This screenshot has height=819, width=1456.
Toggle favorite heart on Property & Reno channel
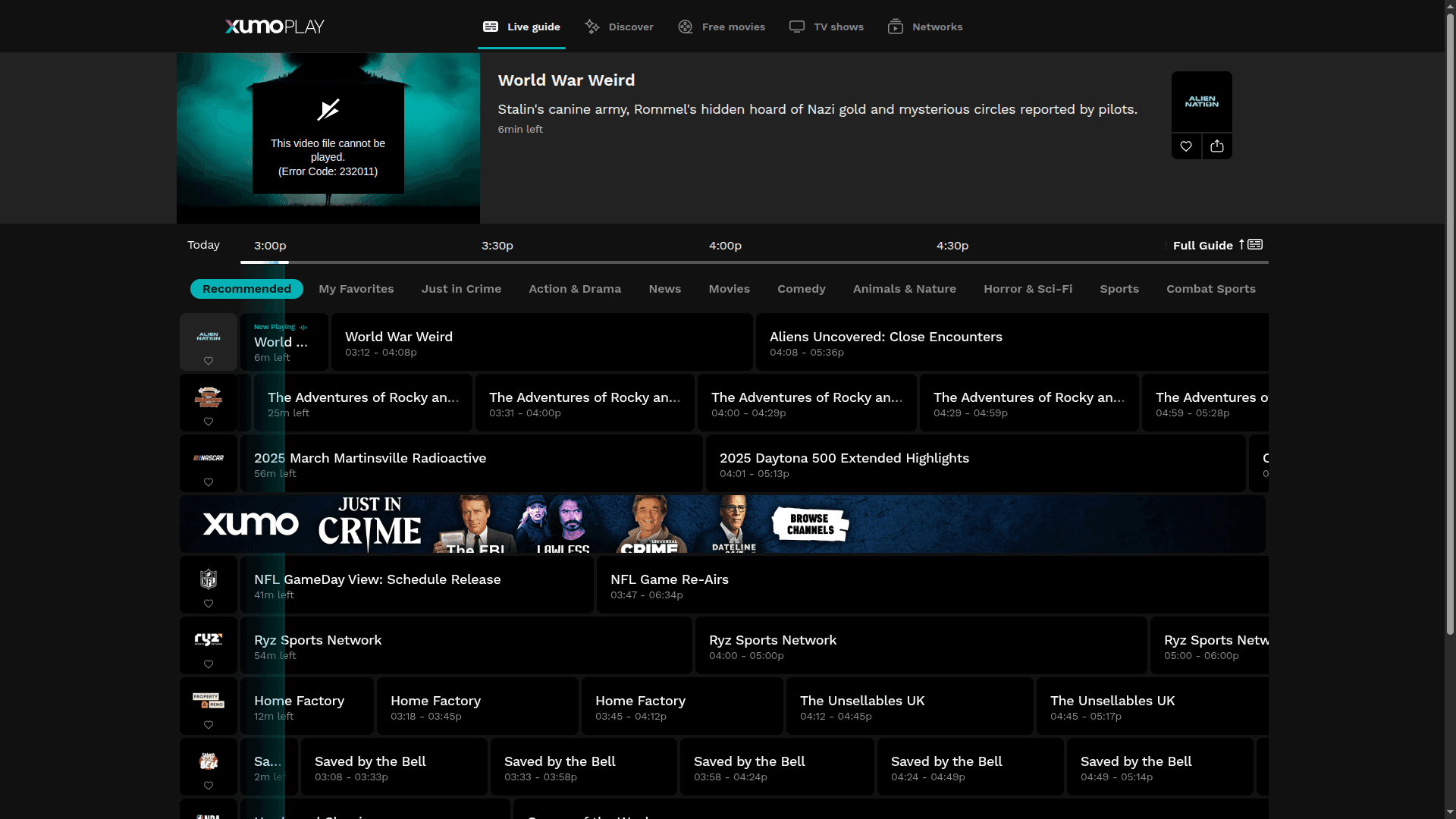209,725
